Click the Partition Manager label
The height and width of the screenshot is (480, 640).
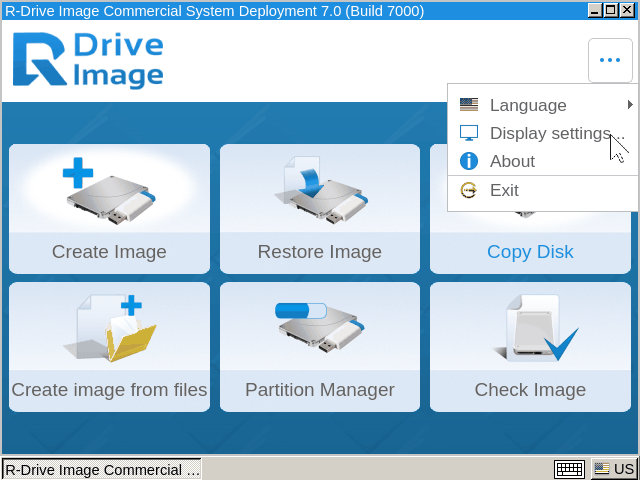click(320, 389)
